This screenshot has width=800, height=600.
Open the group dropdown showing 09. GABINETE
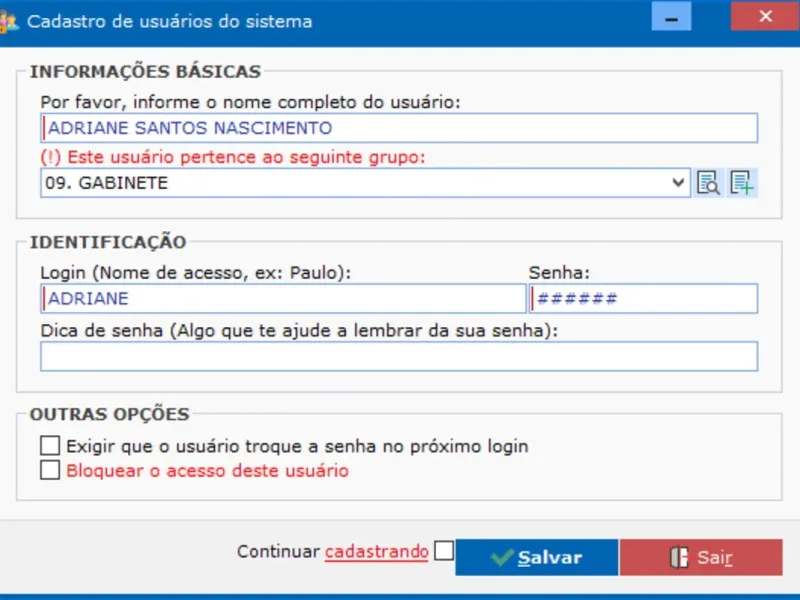click(x=365, y=183)
